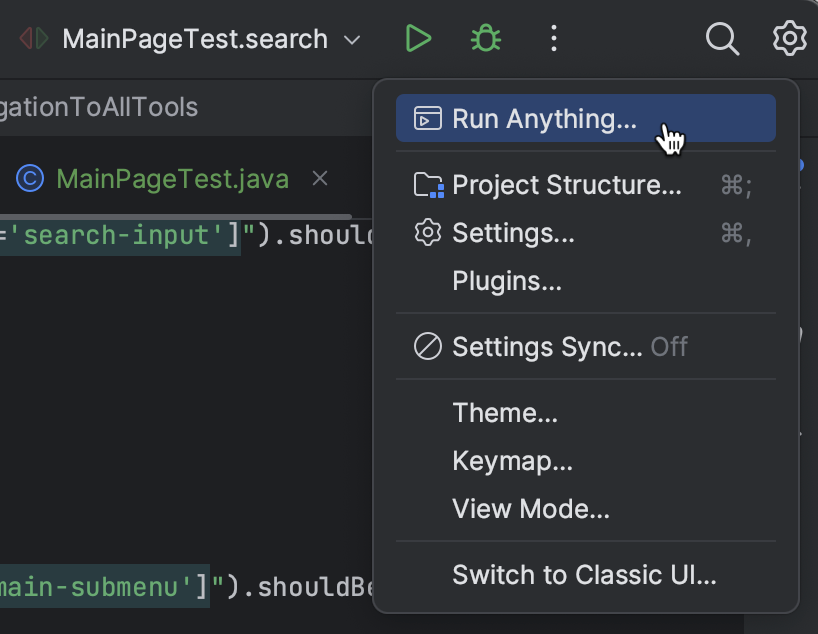Open the vertical three-dot More Actions menu
The height and width of the screenshot is (634, 818).
click(553, 39)
